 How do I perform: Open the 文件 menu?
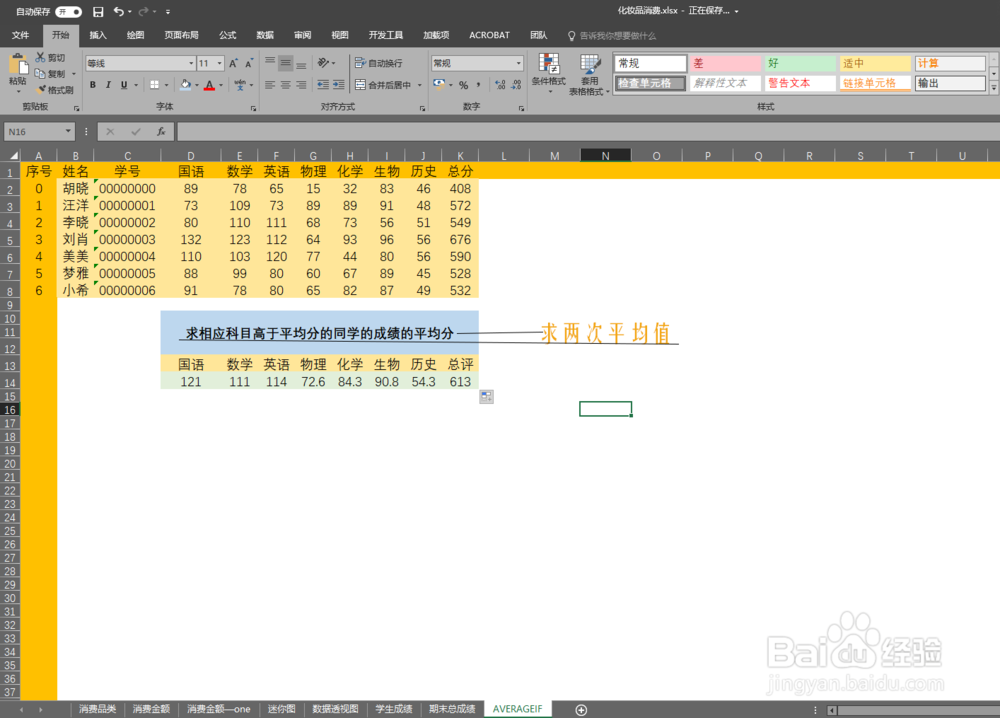click(20, 35)
